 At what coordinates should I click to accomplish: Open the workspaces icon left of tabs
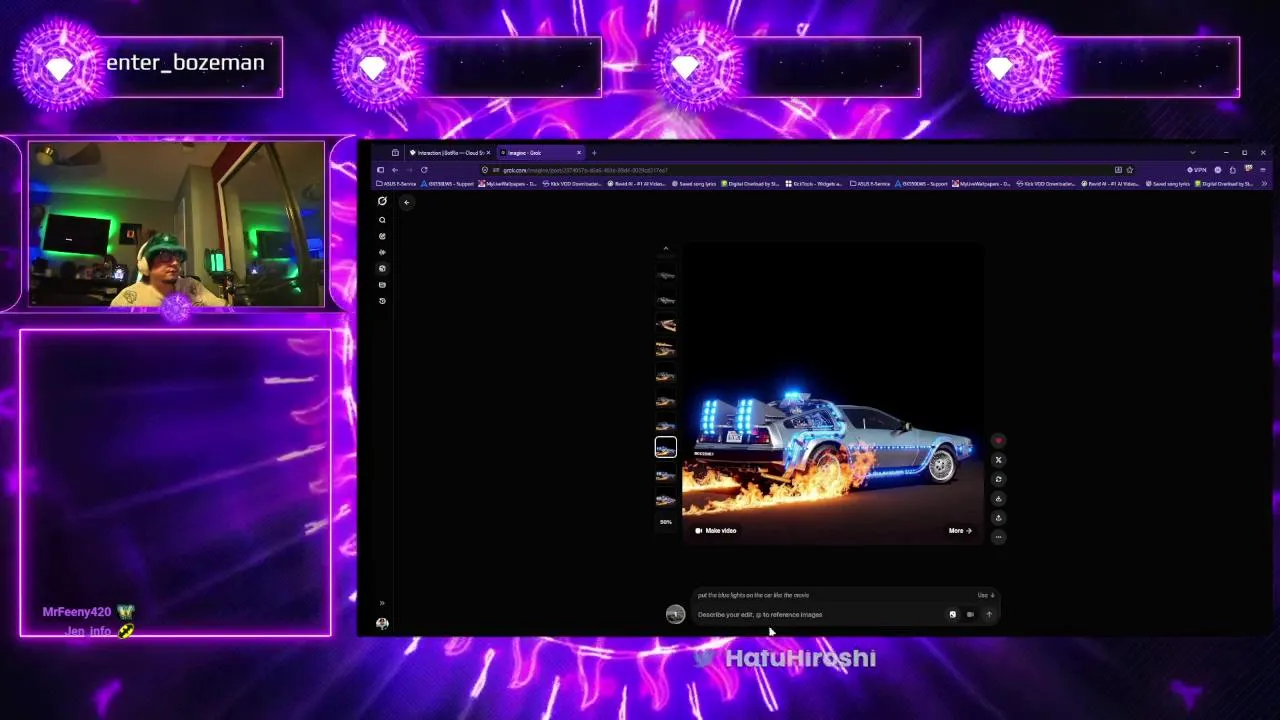click(395, 153)
